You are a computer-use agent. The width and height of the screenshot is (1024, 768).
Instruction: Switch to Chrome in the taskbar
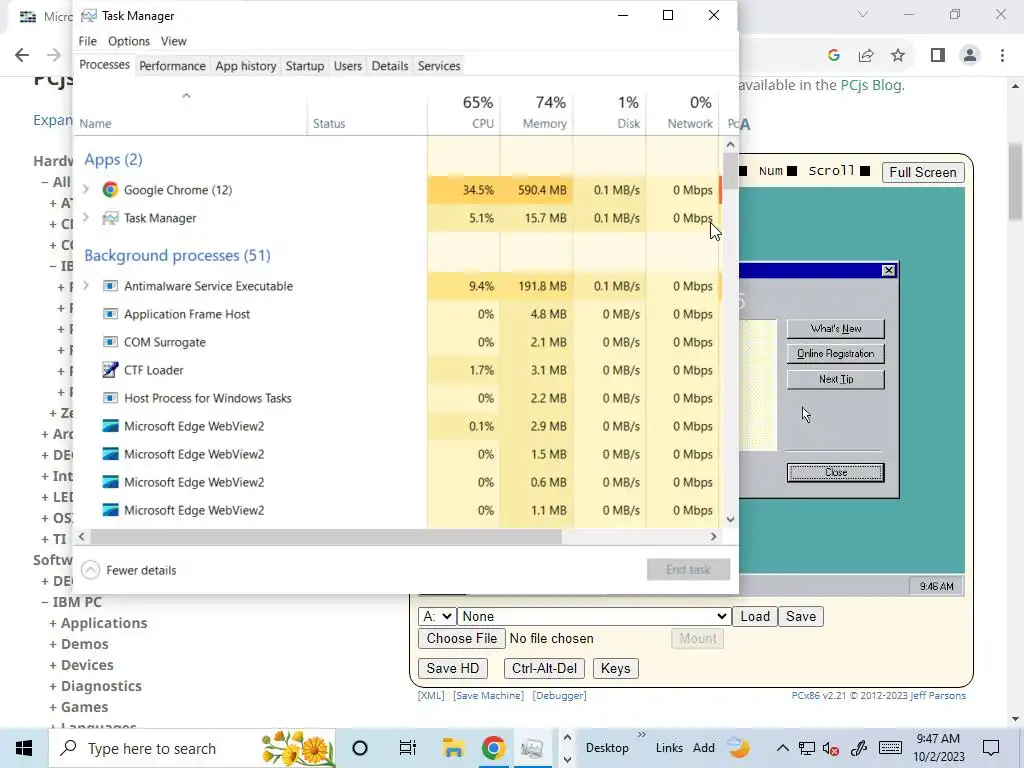(x=494, y=748)
